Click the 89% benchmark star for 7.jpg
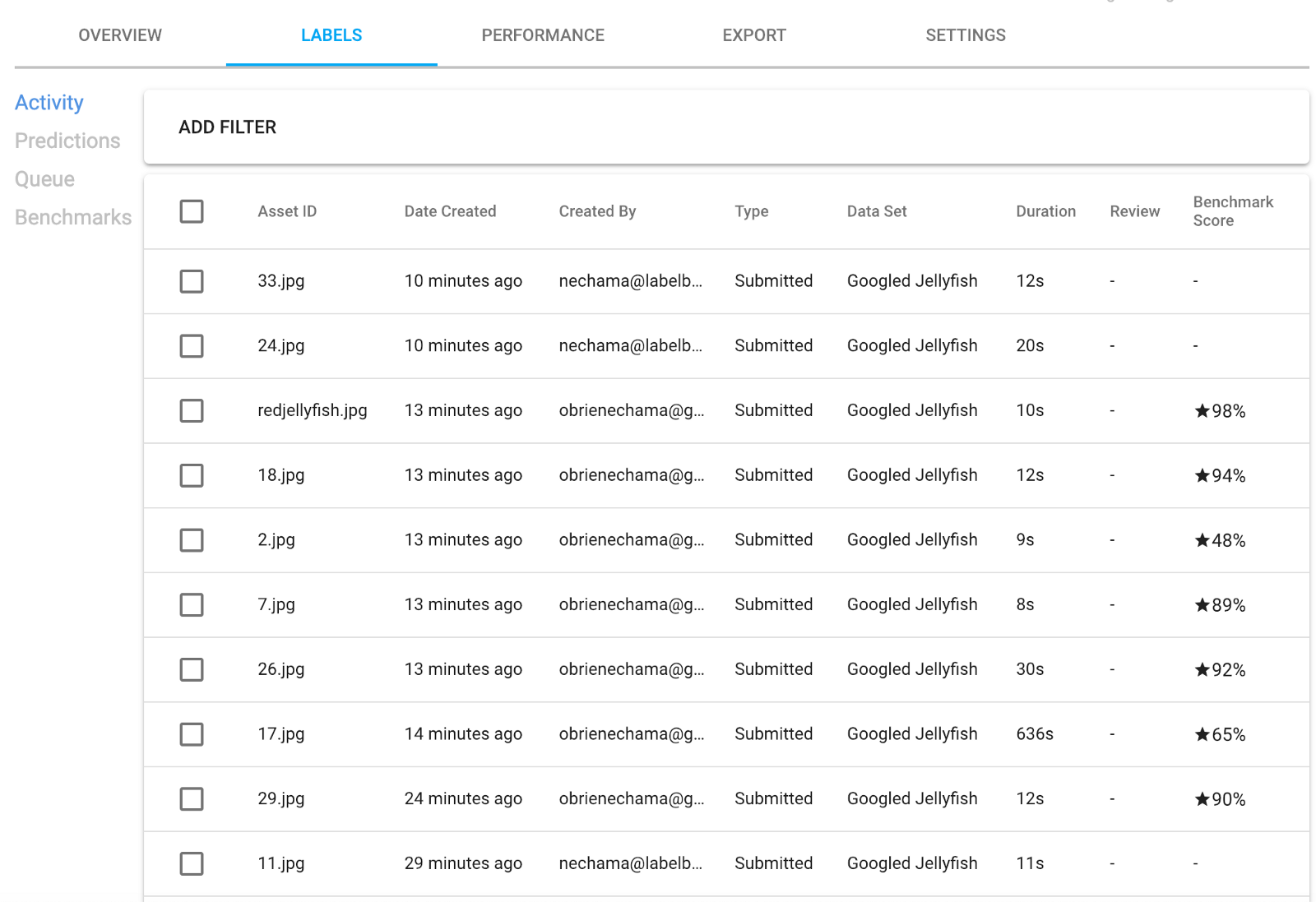This screenshot has width=1316, height=902. (x=1202, y=605)
